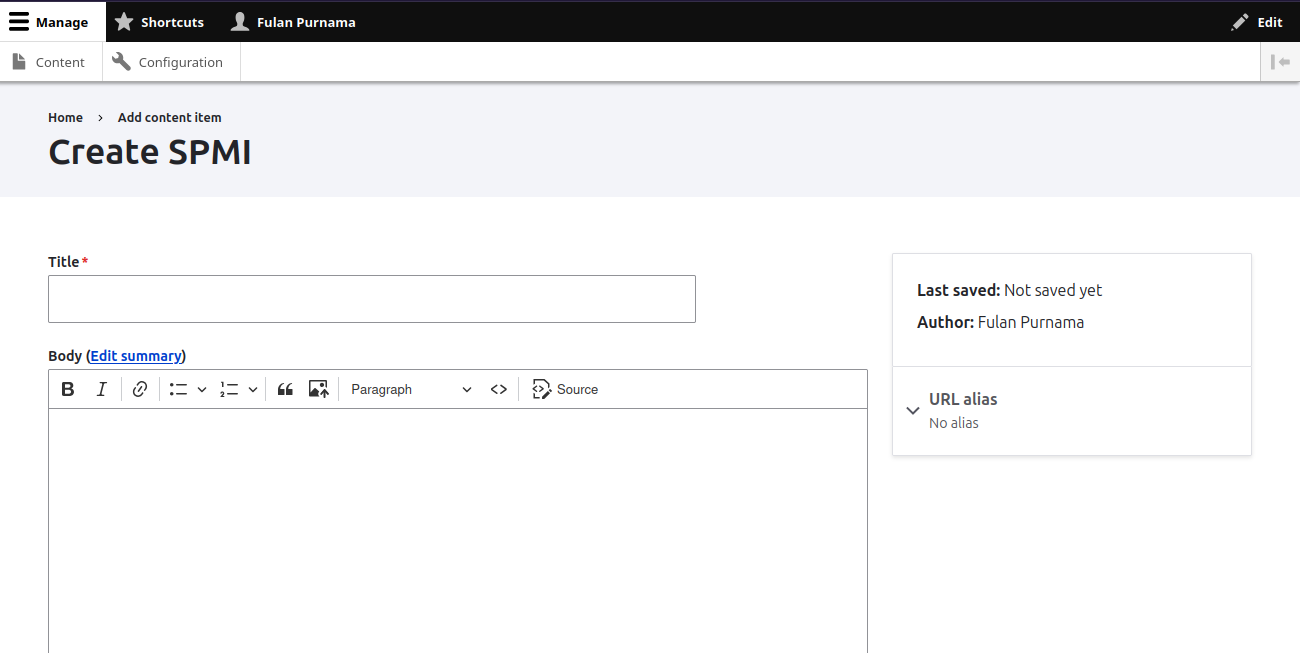Open Fulan Purnama user menu

[293, 22]
